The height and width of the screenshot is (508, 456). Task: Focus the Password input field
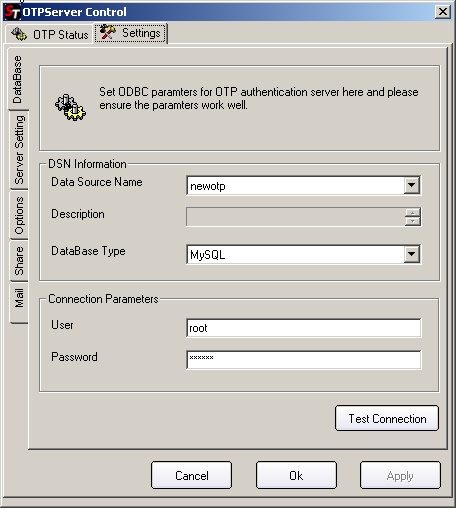tap(304, 359)
